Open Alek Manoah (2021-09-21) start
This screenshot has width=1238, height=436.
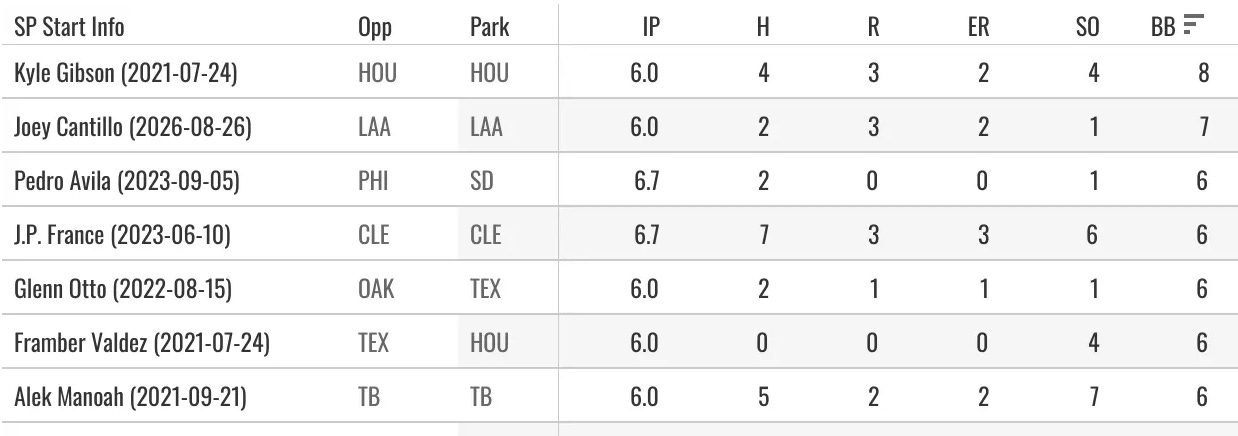[x=130, y=396]
